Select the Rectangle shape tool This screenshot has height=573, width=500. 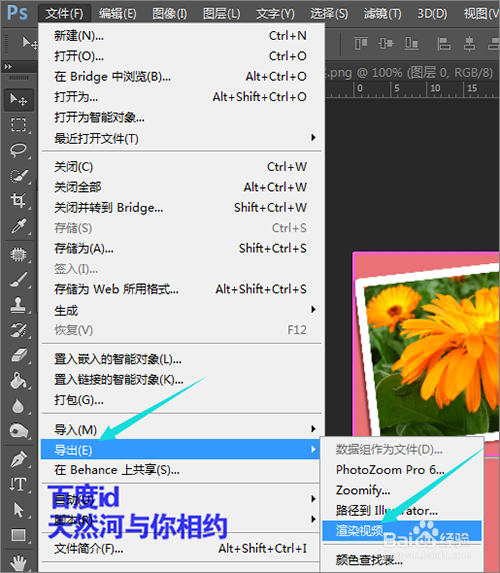pyautogui.click(x=18, y=535)
